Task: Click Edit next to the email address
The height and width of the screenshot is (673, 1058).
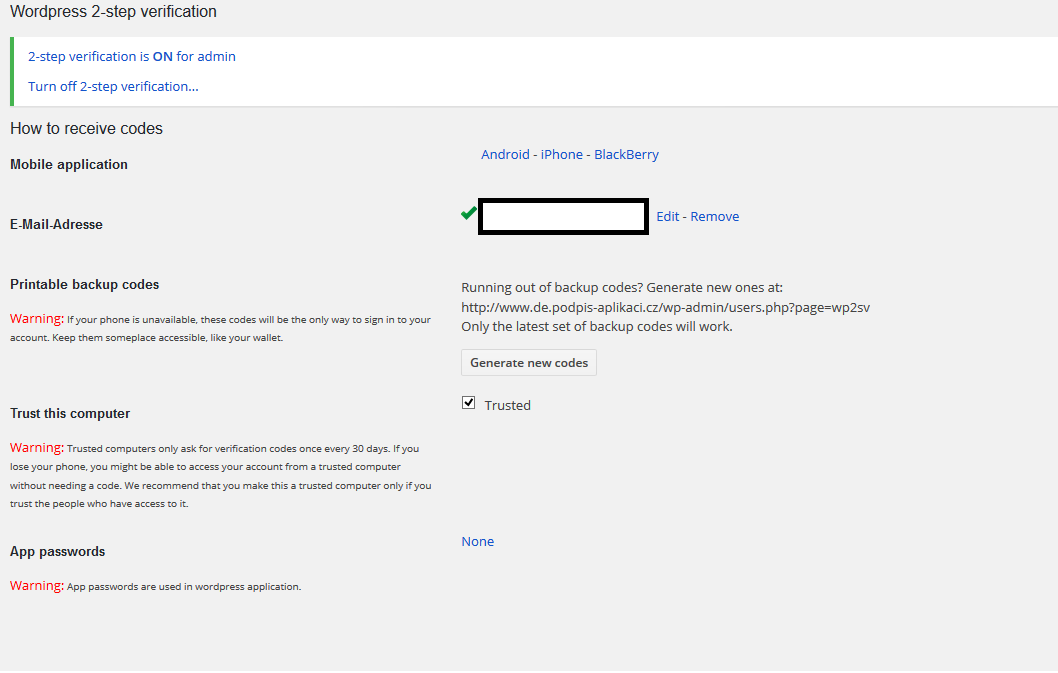Action: click(x=667, y=217)
